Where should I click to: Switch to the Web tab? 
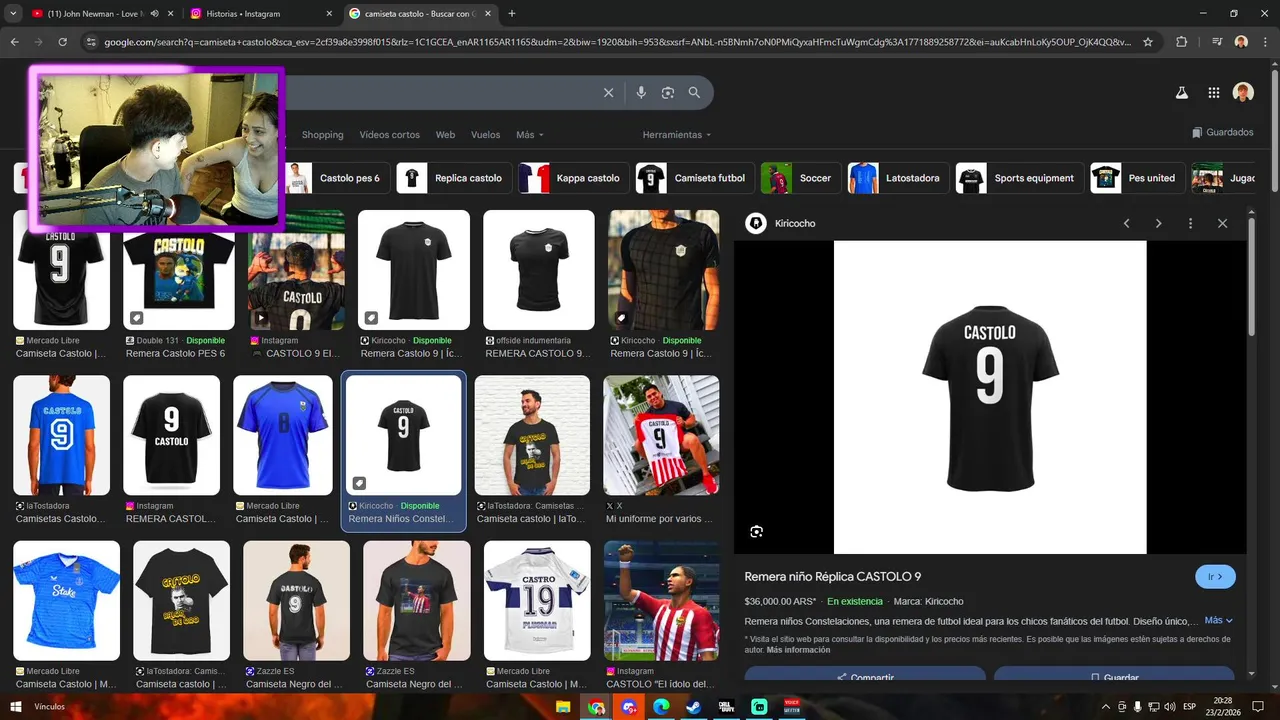(445, 135)
